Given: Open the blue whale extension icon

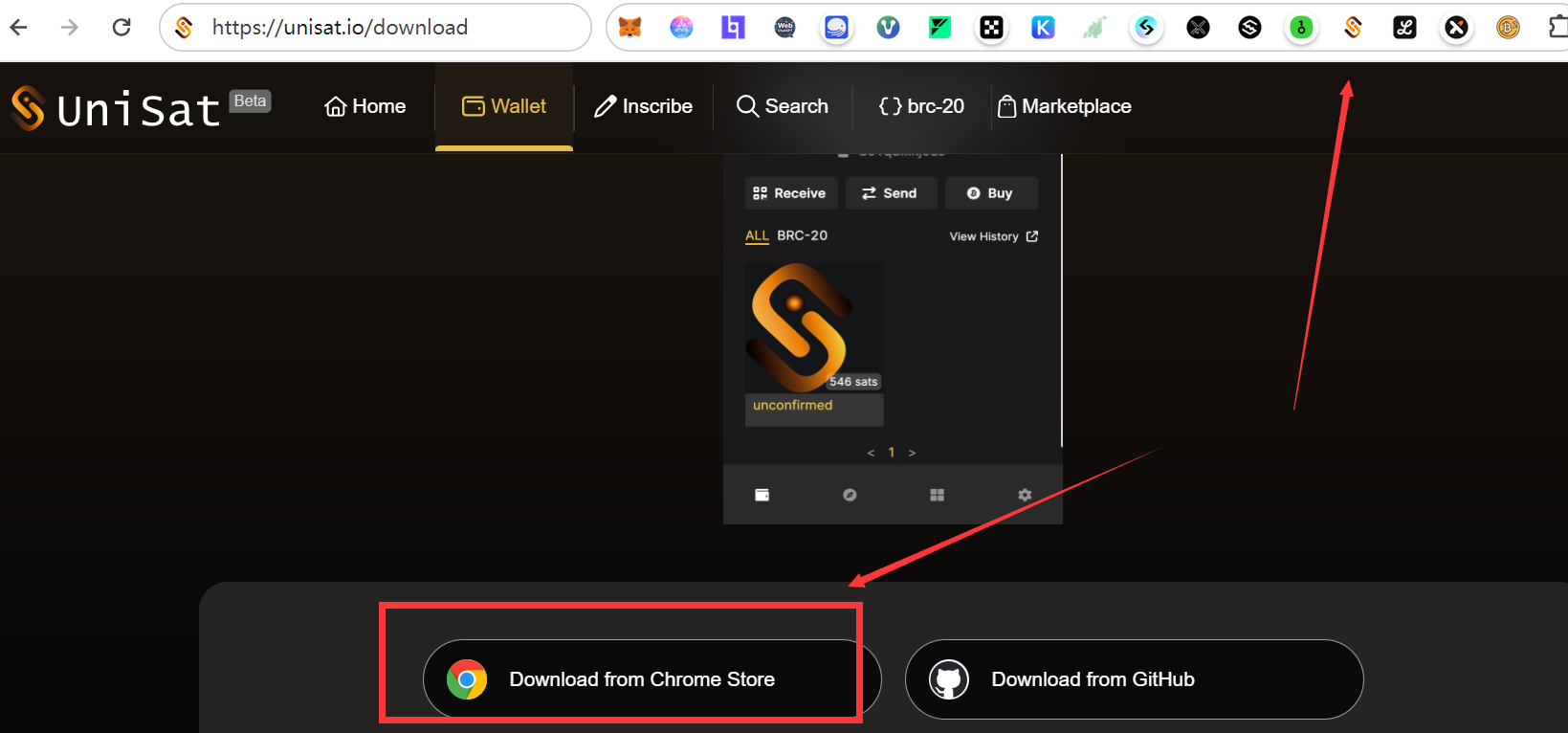Looking at the screenshot, I should (836, 28).
